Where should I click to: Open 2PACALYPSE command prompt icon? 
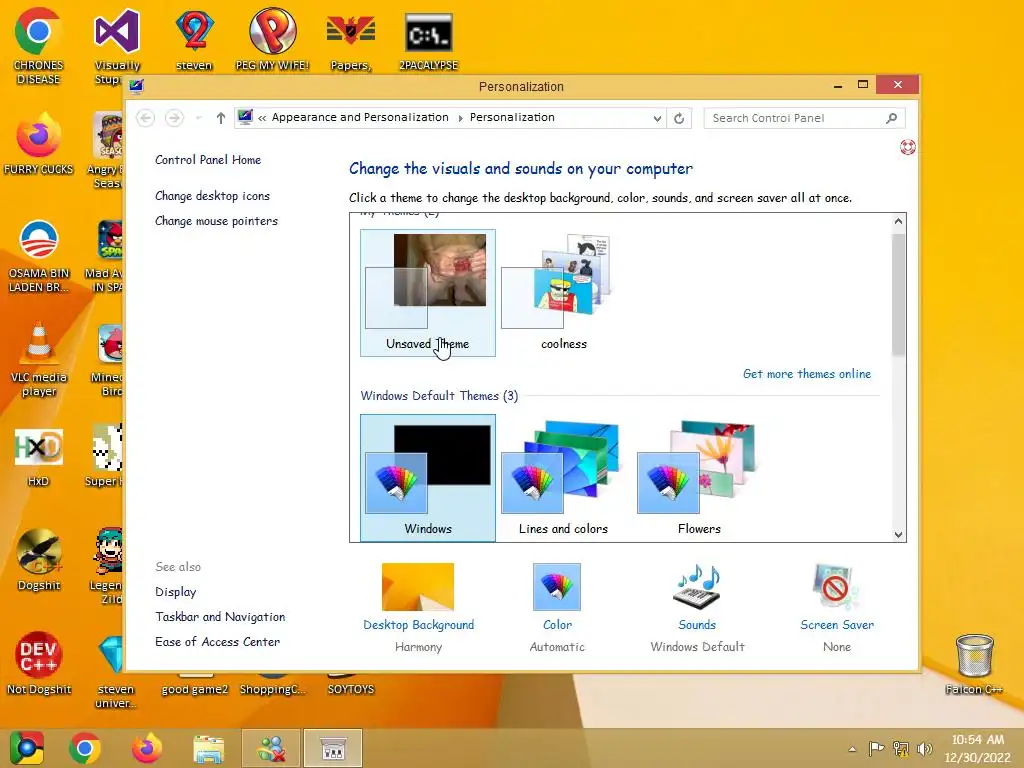point(428,40)
